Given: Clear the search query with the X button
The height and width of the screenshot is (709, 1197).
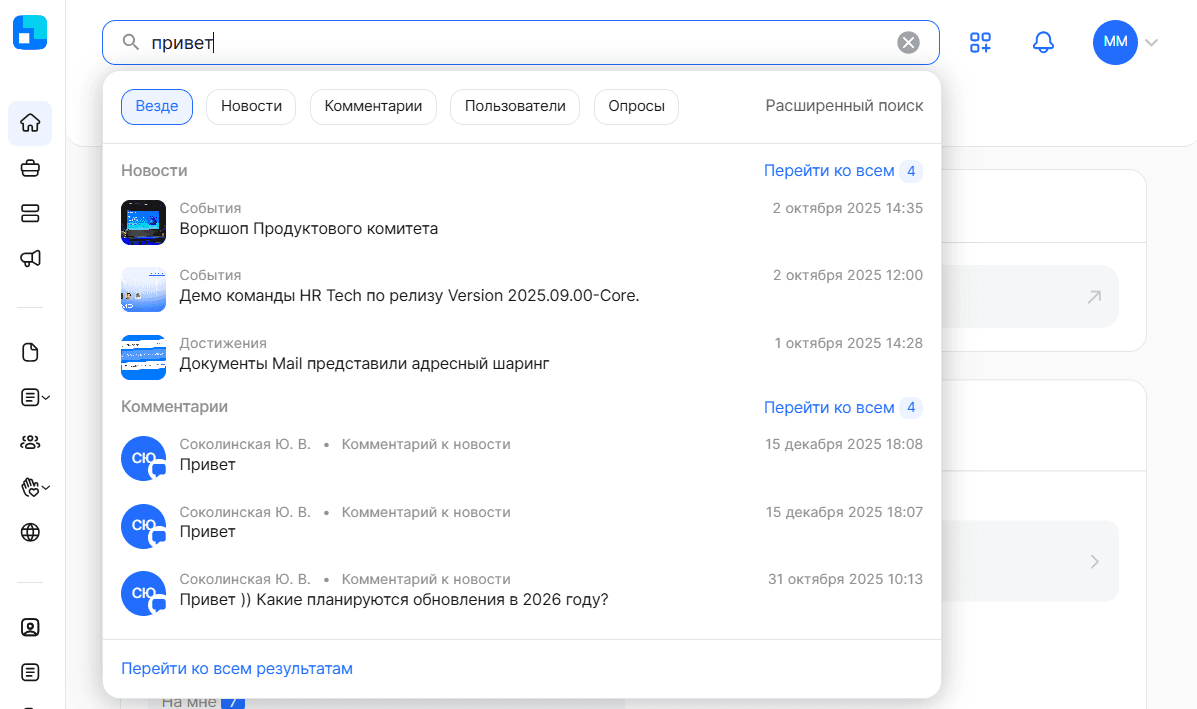Looking at the screenshot, I should pyautogui.click(x=908, y=42).
